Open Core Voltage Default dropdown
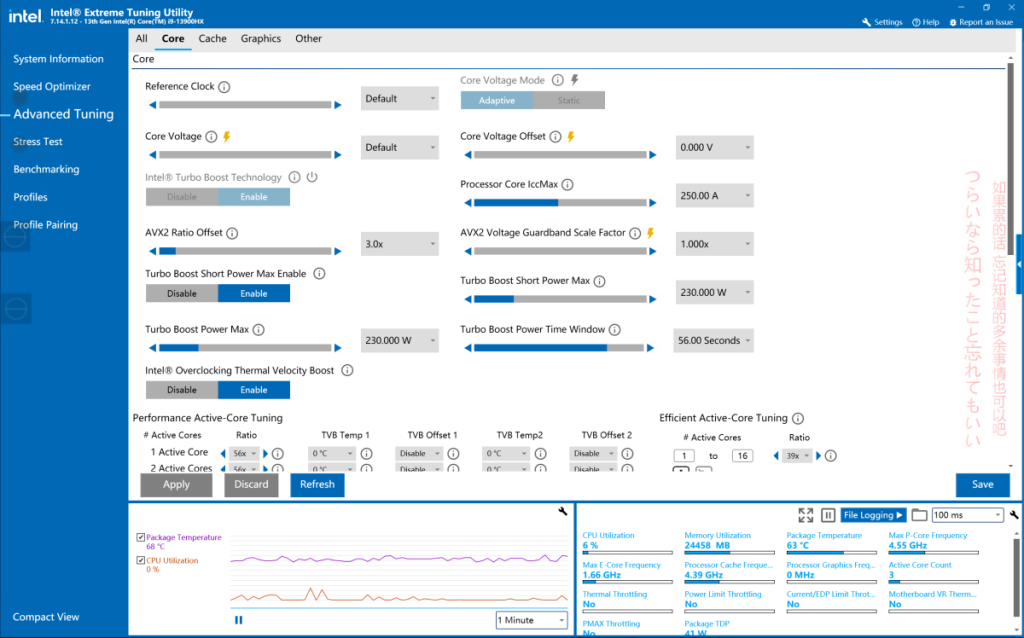The image size is (1024, 638). point(400,148)
